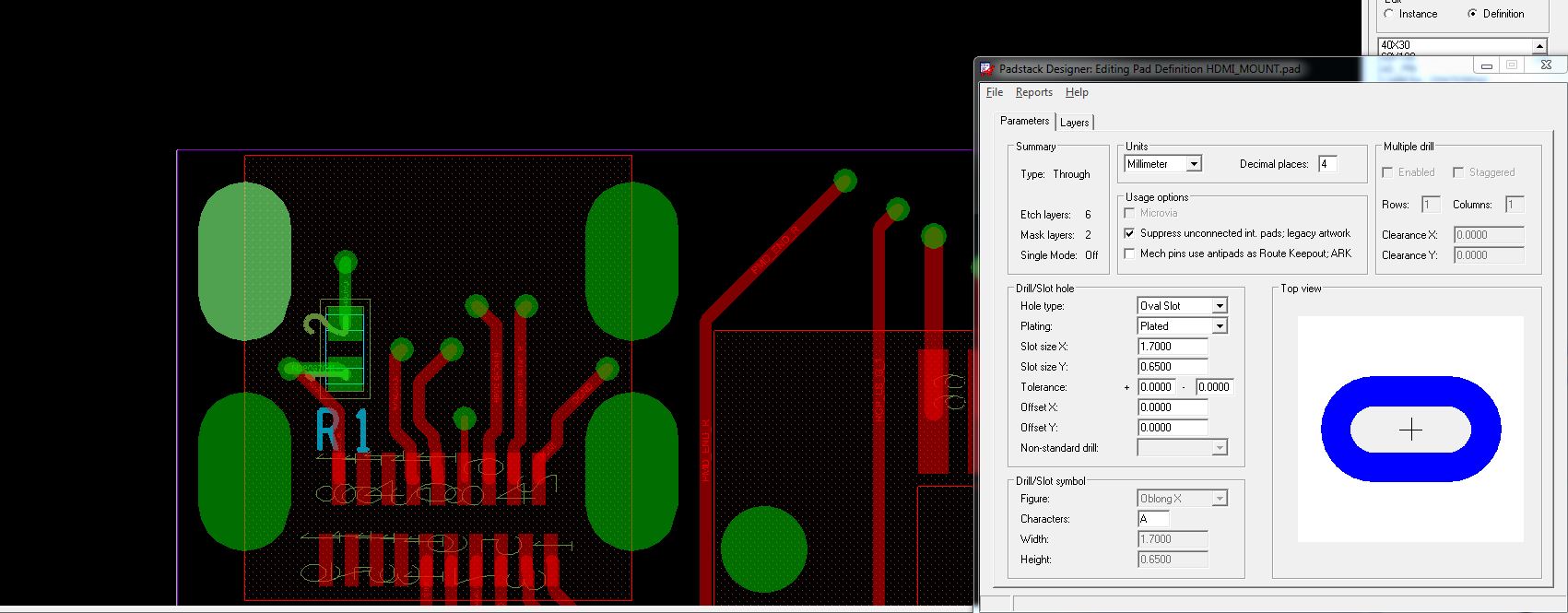Minimize the Padstack Designer window
The image size is (1568, 613).
click(1485, 65)
